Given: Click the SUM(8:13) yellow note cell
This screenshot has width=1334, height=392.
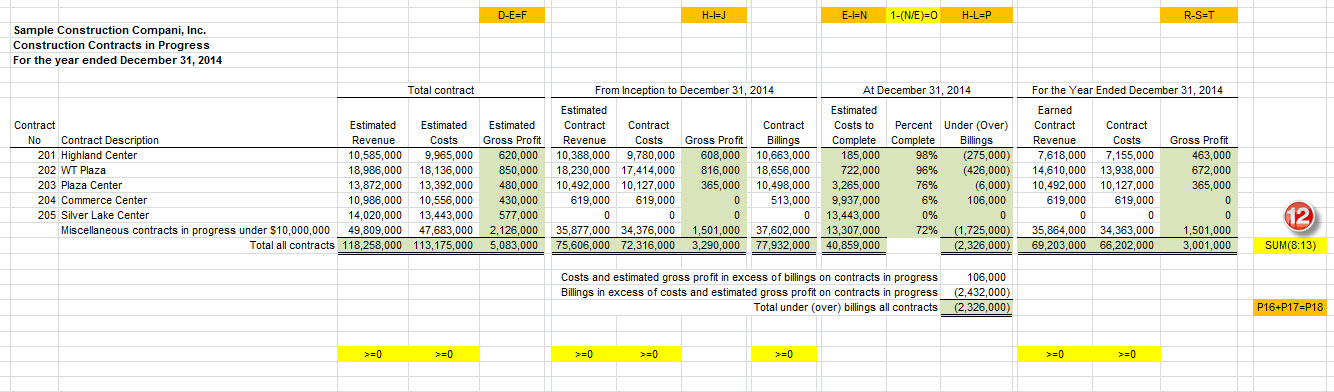Looking at the screenshot, I should 1290,246.
